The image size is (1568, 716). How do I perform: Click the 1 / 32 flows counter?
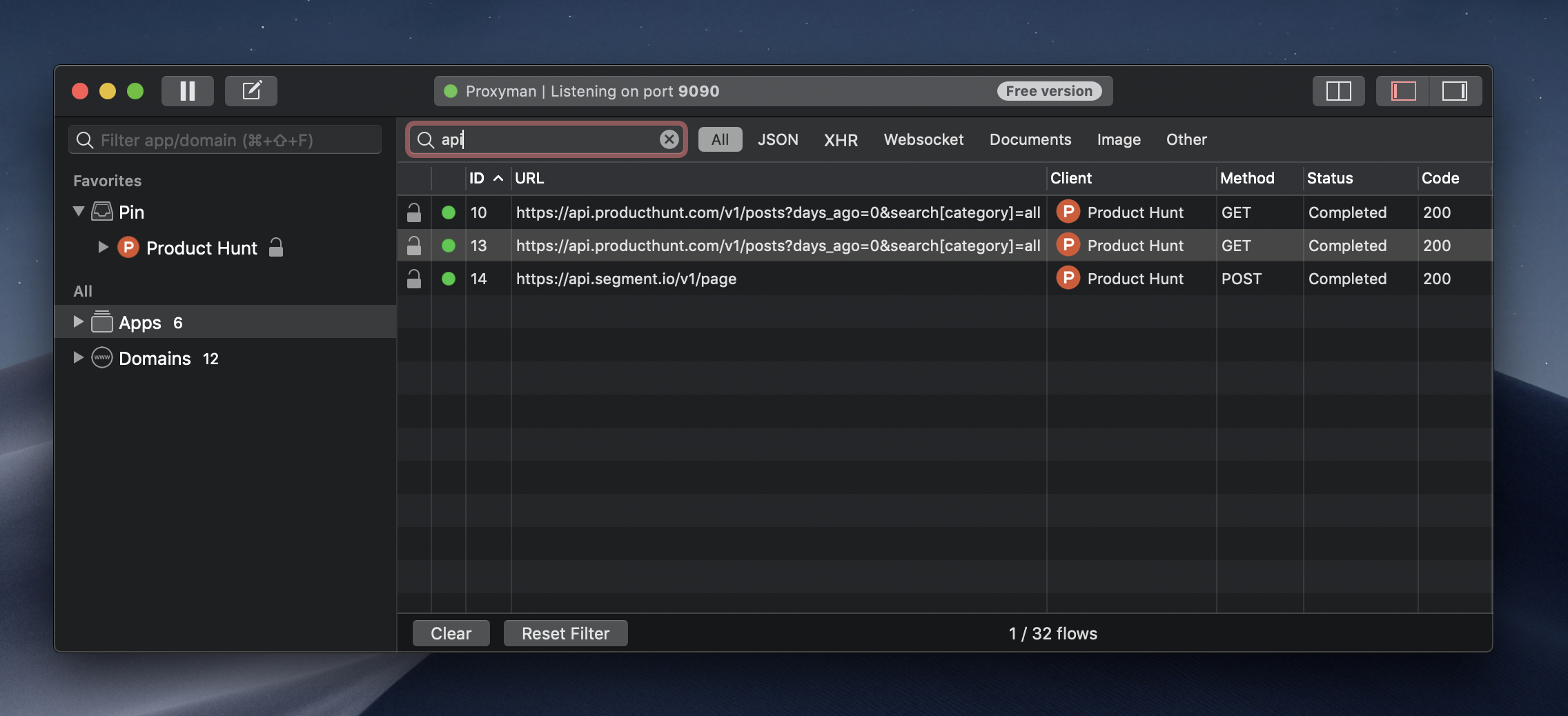tap(1053, 633)
